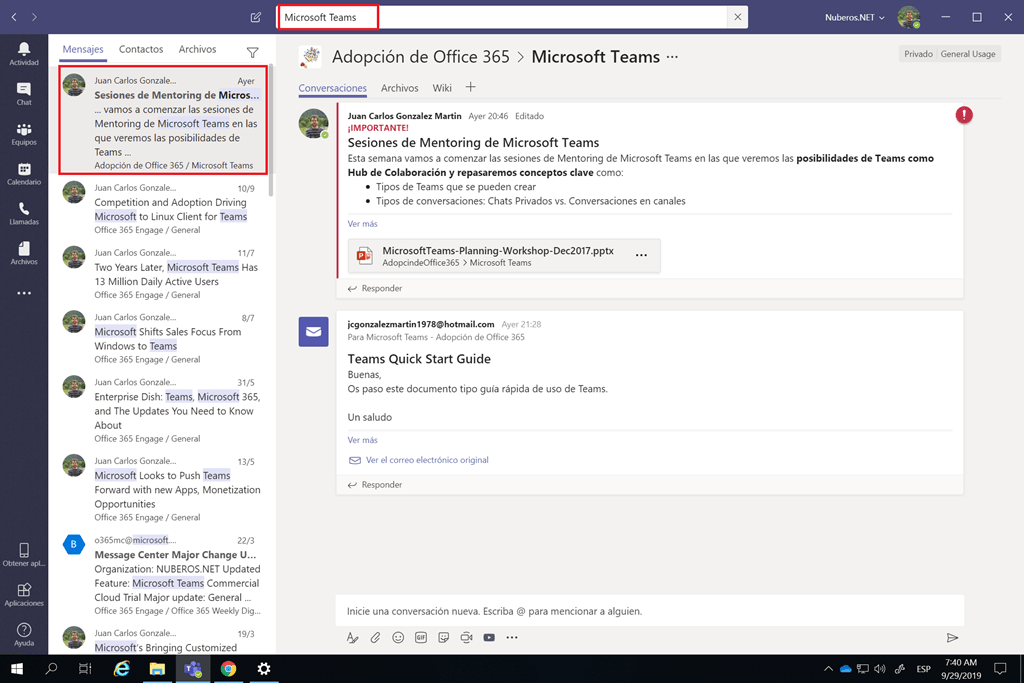This screenshot has height=683, width=1024.
Task: Open options menu for the pptx attachment
Action: pyautogui.click(x=641, y=255)
